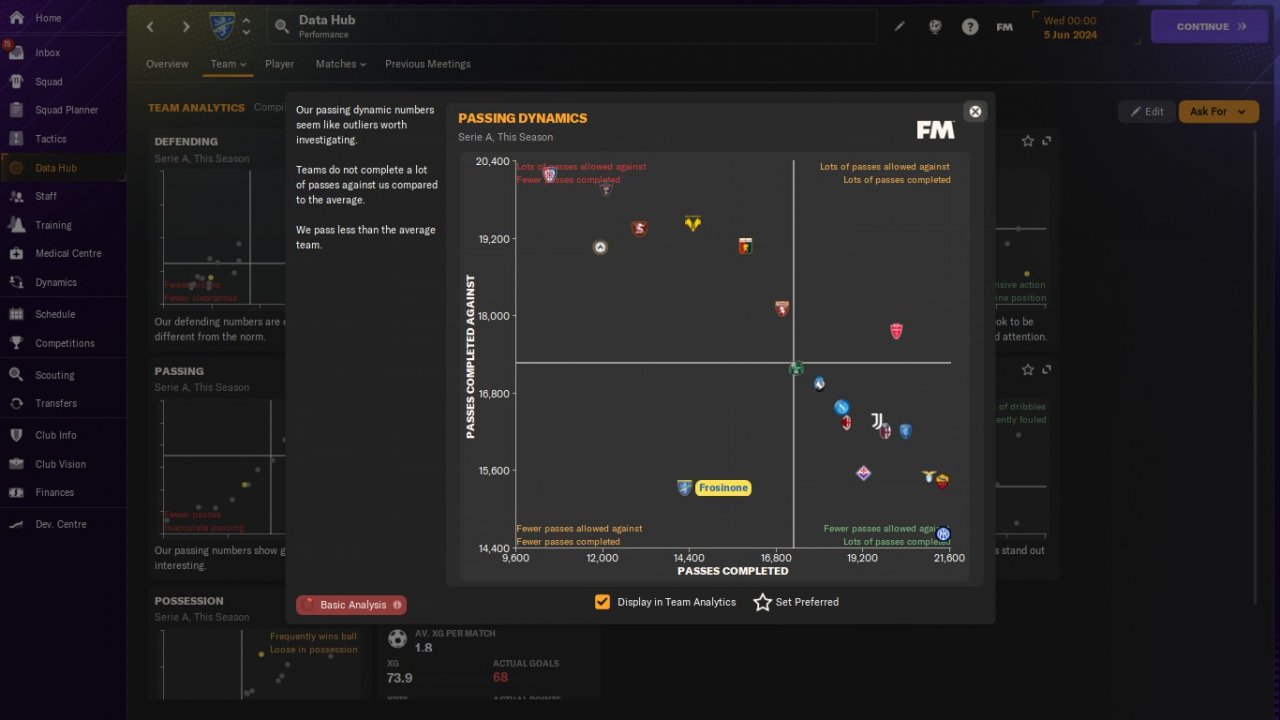The height and width of the screenshot is (720, 1280).
Task: Untick Display in Team Analytics checkbox
Action: (602, 602)
